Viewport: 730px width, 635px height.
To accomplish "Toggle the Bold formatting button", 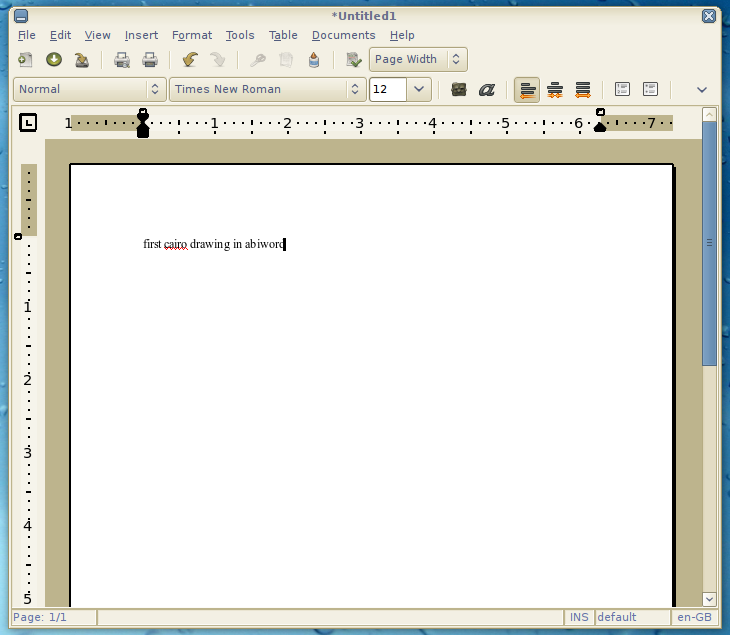I will (x=459, y=89).
